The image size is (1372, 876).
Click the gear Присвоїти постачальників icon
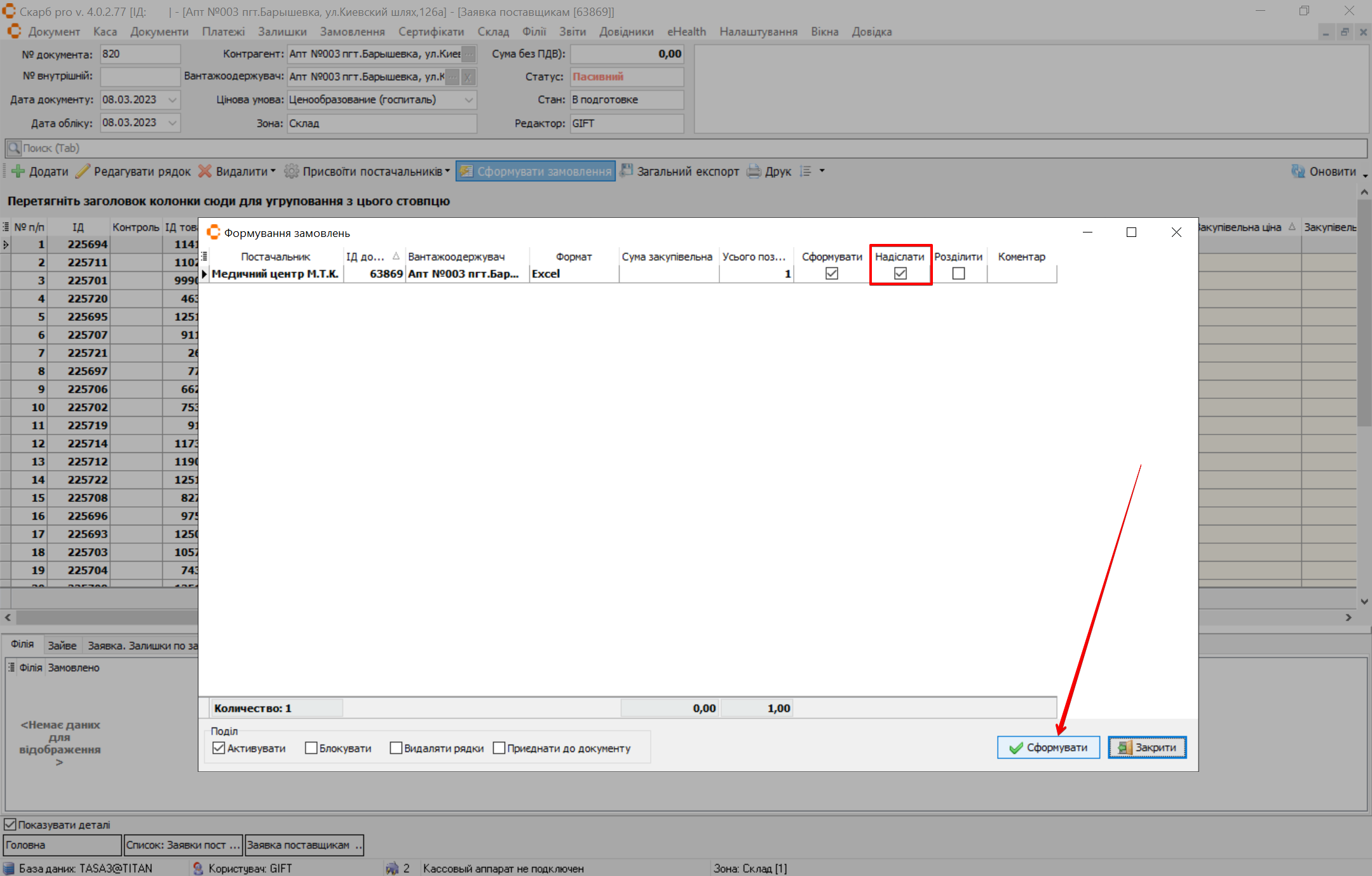point(292,172)
